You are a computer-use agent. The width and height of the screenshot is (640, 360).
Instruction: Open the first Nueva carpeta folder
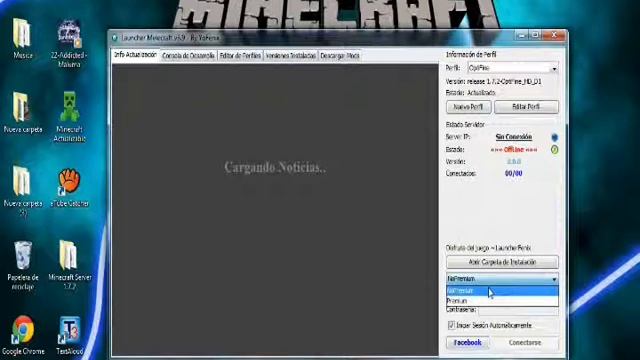click(x=22, y=112)
